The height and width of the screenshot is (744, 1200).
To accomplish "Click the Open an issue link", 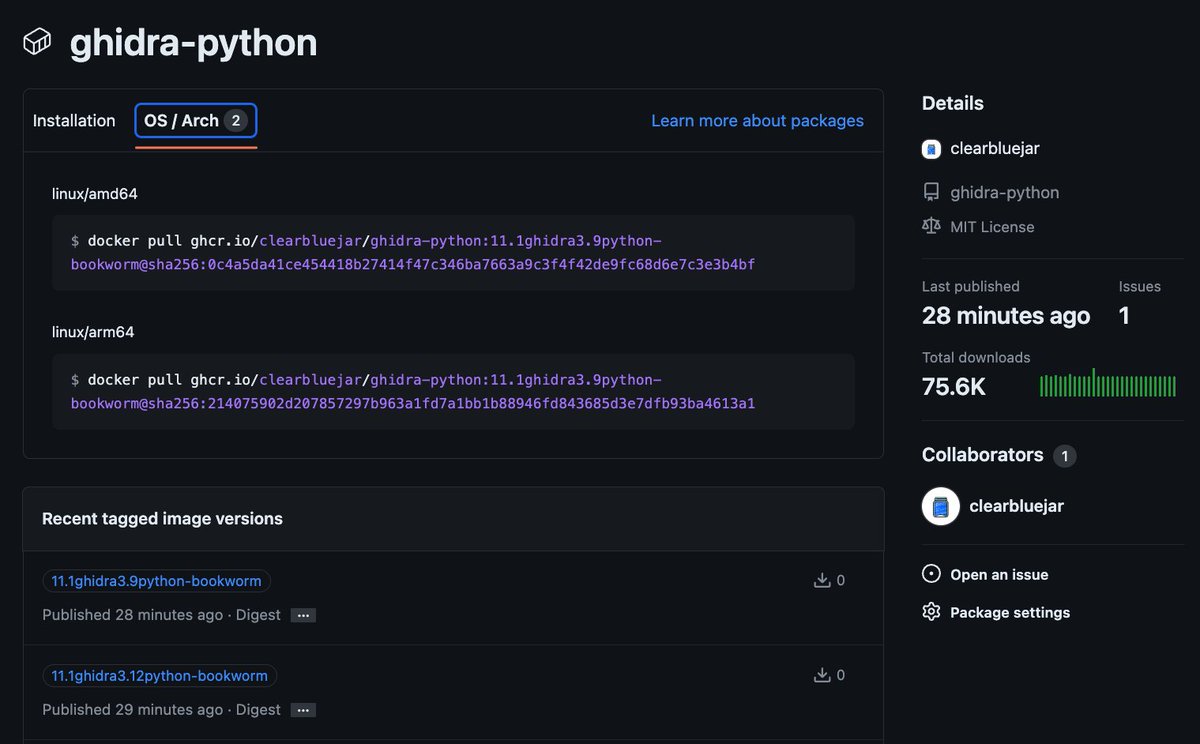I will tap(999, 575).
